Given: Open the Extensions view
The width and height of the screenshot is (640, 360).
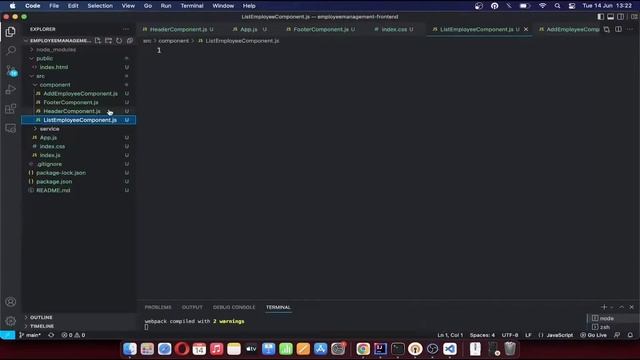Looking at the screenshot, I should tap(11, 109).
